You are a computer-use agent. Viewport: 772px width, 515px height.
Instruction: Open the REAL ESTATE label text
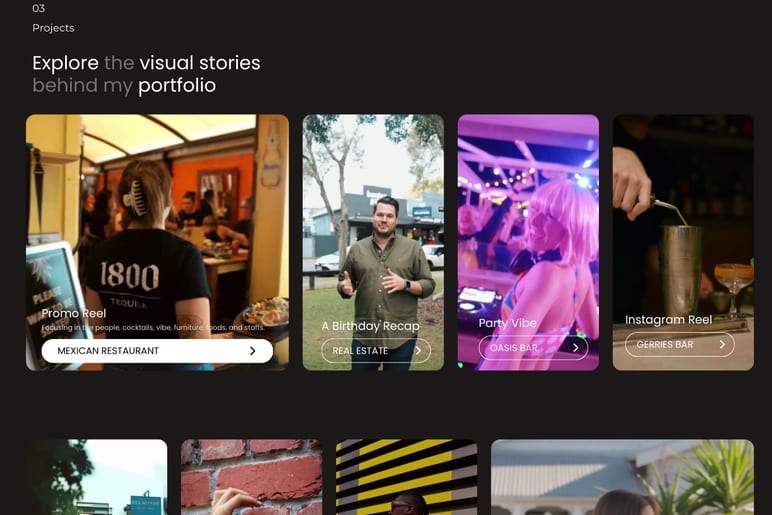click(360, 351)
